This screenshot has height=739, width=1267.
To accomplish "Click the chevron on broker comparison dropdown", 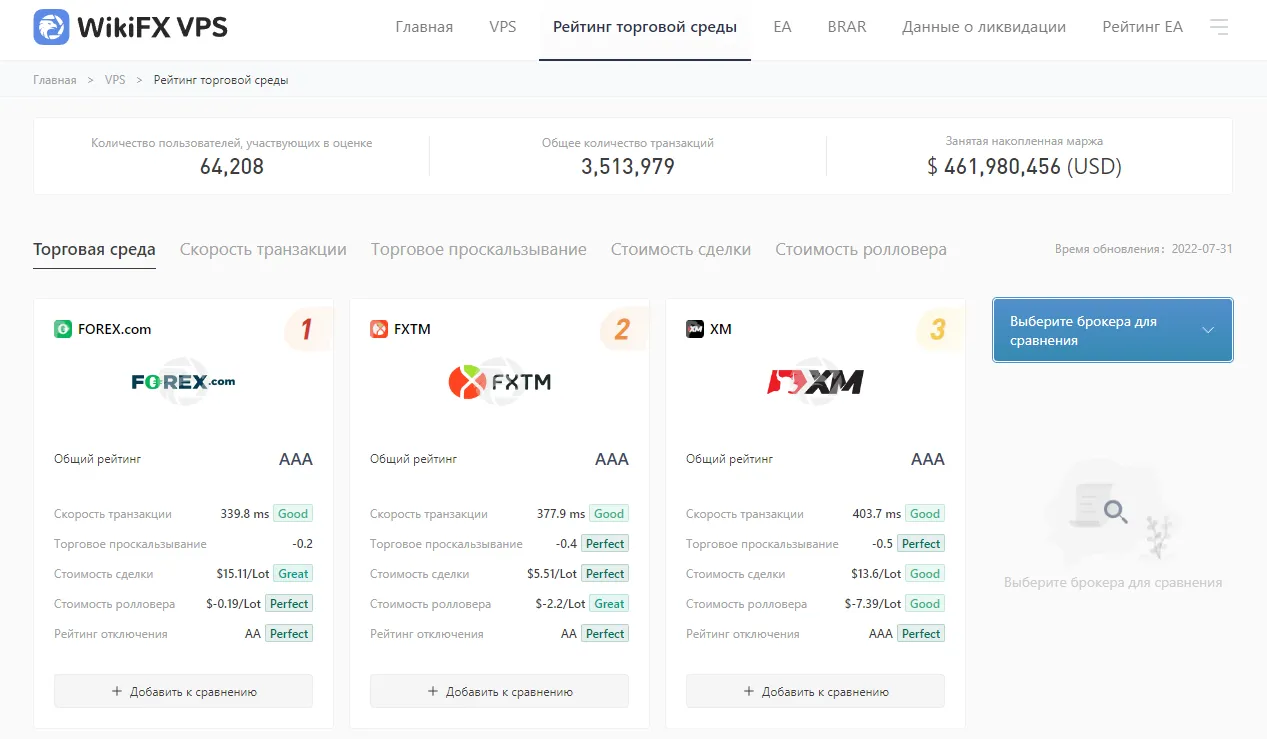I will pyautogui.click(x=1208, y=330).
